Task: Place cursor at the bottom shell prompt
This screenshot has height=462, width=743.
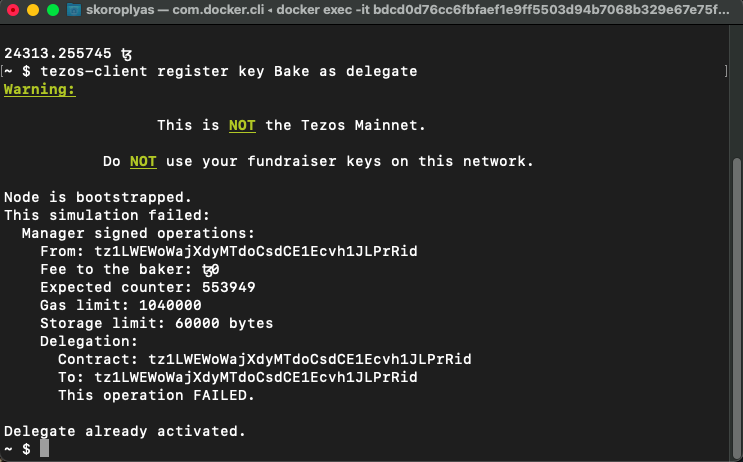Action: (x=44, y=449)
